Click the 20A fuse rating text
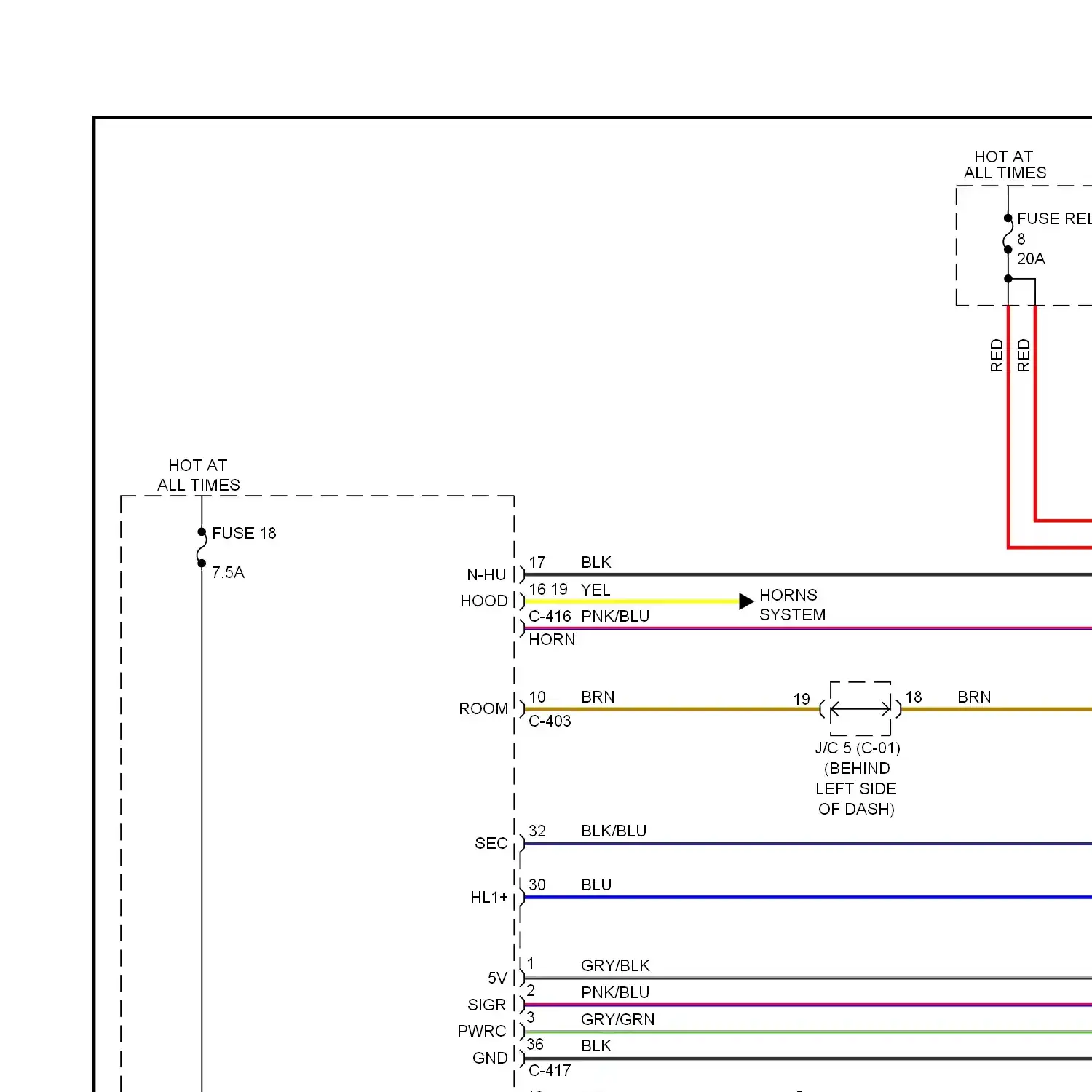The width and height of the screenshot is (1092, 1092). [1031, 258]
